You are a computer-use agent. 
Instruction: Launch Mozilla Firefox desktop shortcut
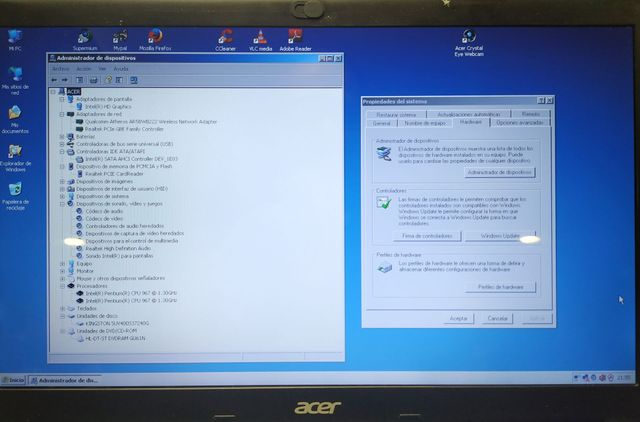pos(155,40)
